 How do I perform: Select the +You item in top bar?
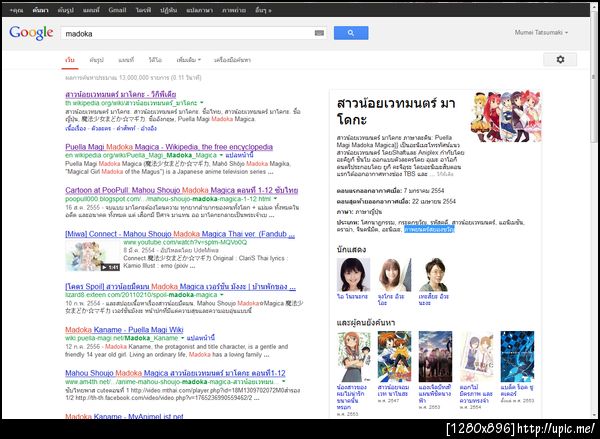click(16, 10)
